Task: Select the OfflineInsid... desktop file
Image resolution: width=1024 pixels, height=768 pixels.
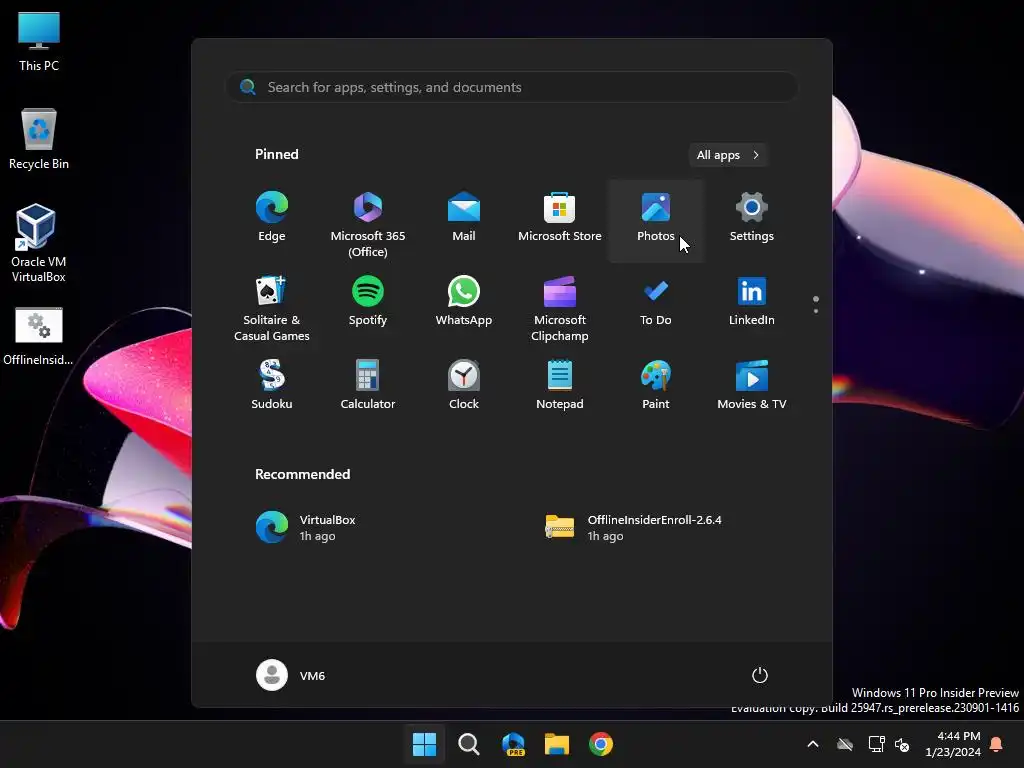Action: click(39, 336)
